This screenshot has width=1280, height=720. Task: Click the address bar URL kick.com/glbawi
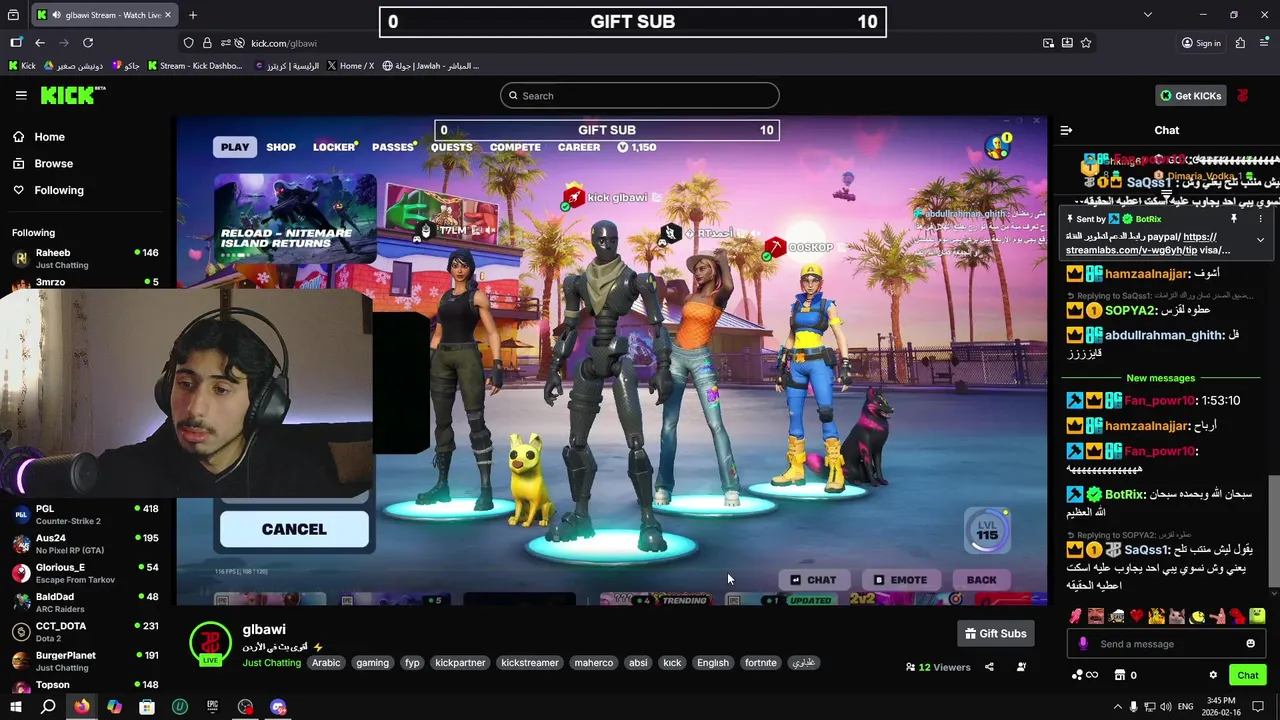tap(284, 43)
